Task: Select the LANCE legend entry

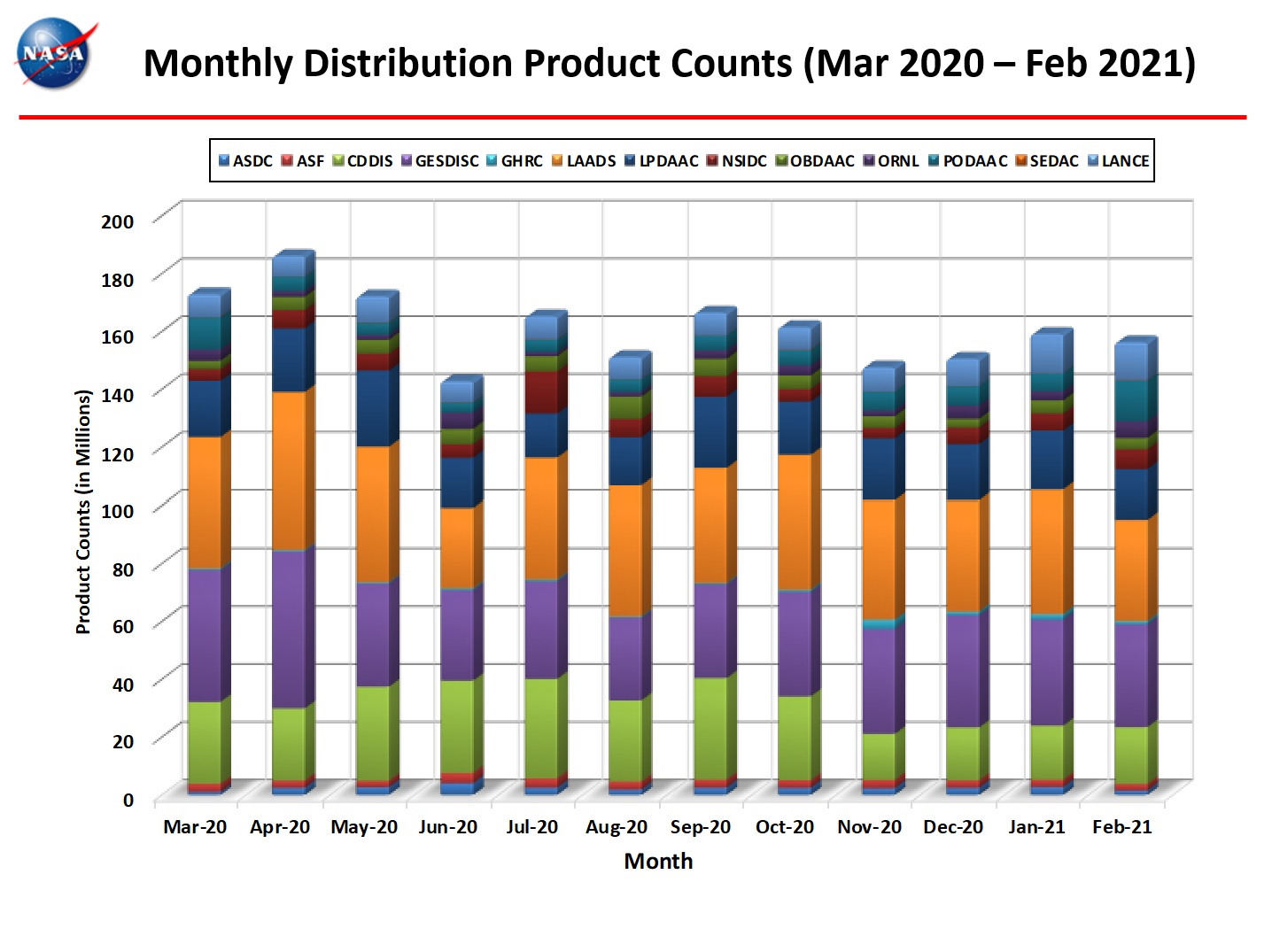Action: [x=1118, y=160]
